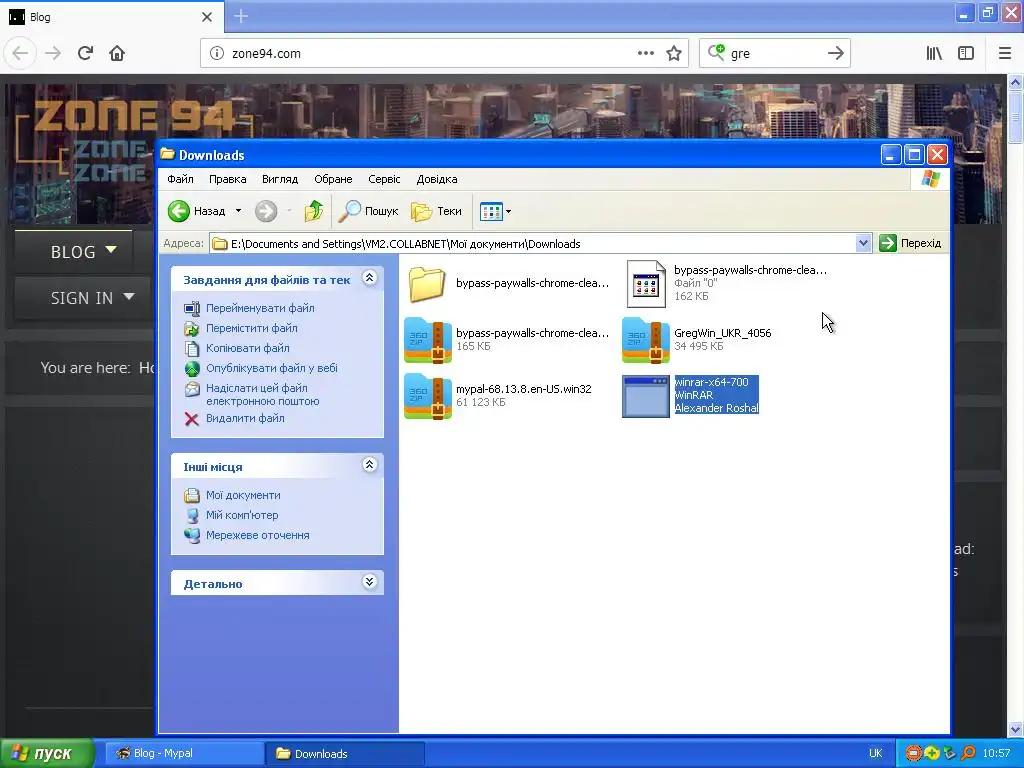Toggle the browser sidebar icon
The image size is (1024, 768).
coord(966,54)
